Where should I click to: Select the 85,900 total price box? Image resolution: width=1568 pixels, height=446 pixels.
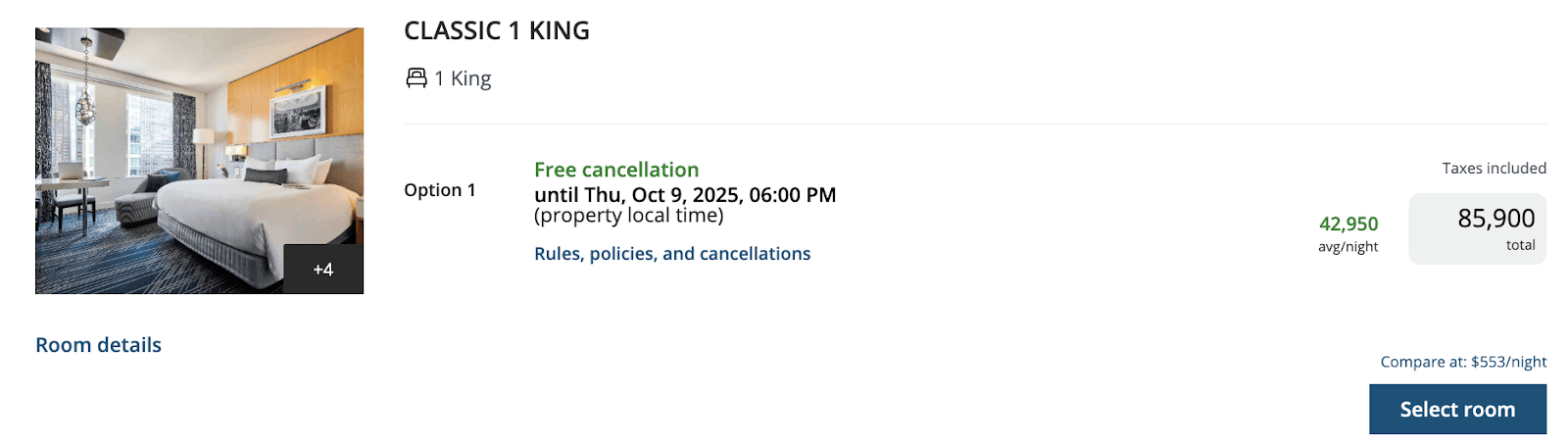coord(1478,228)
